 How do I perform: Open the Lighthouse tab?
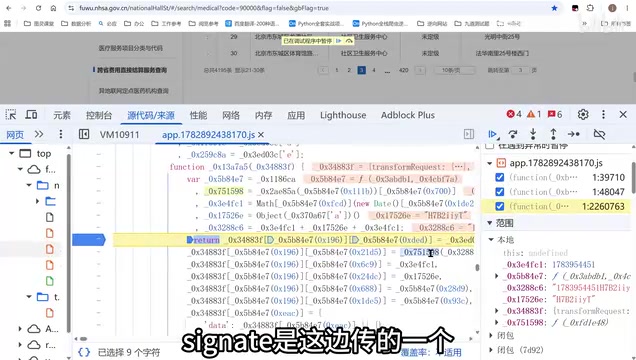(x=343, y=115)
